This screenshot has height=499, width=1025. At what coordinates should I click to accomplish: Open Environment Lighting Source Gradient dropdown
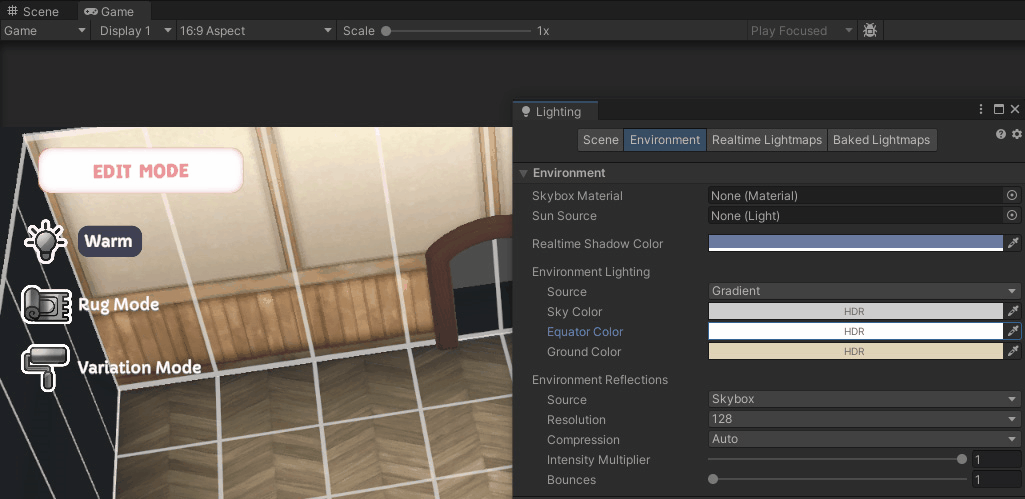864,291
